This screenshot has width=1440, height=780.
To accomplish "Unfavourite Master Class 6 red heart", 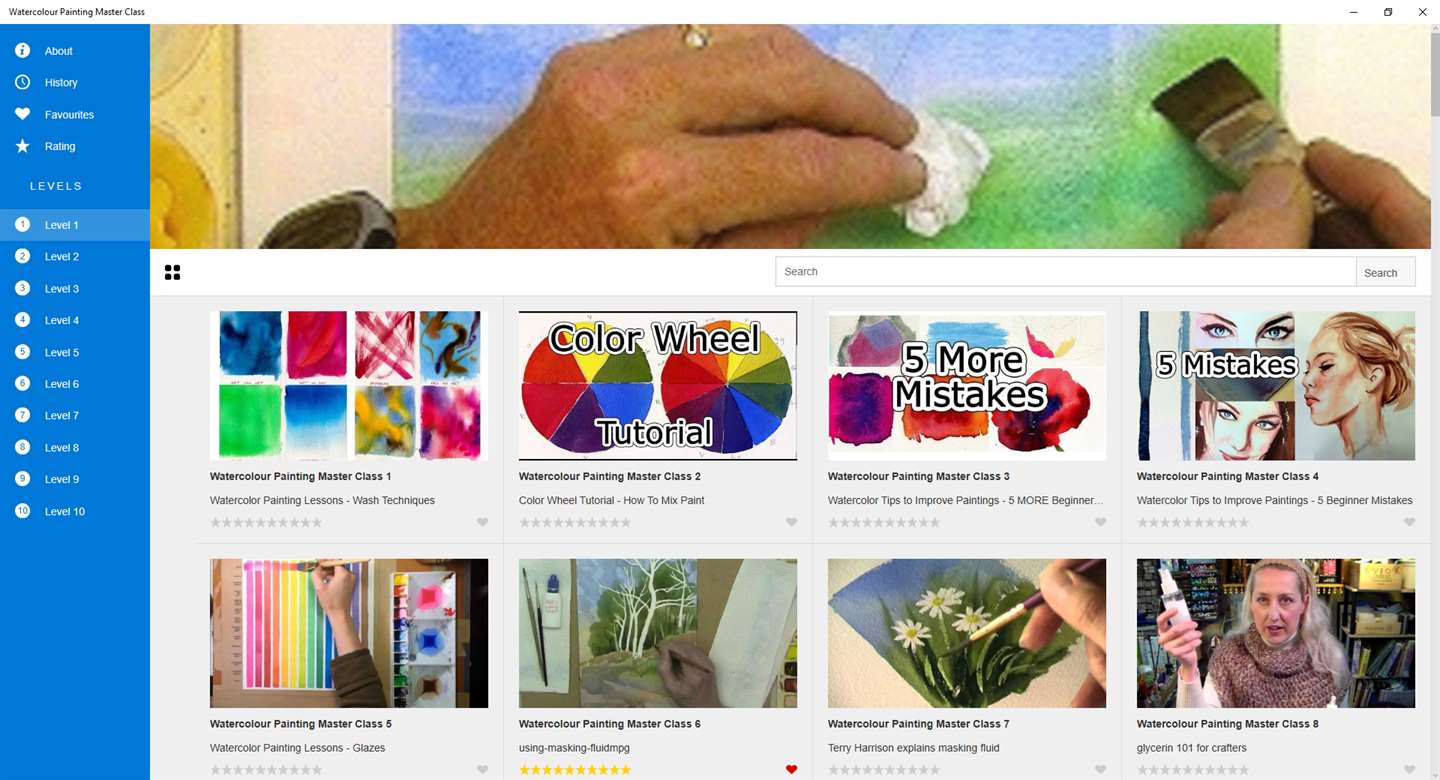I will (791, 770).
